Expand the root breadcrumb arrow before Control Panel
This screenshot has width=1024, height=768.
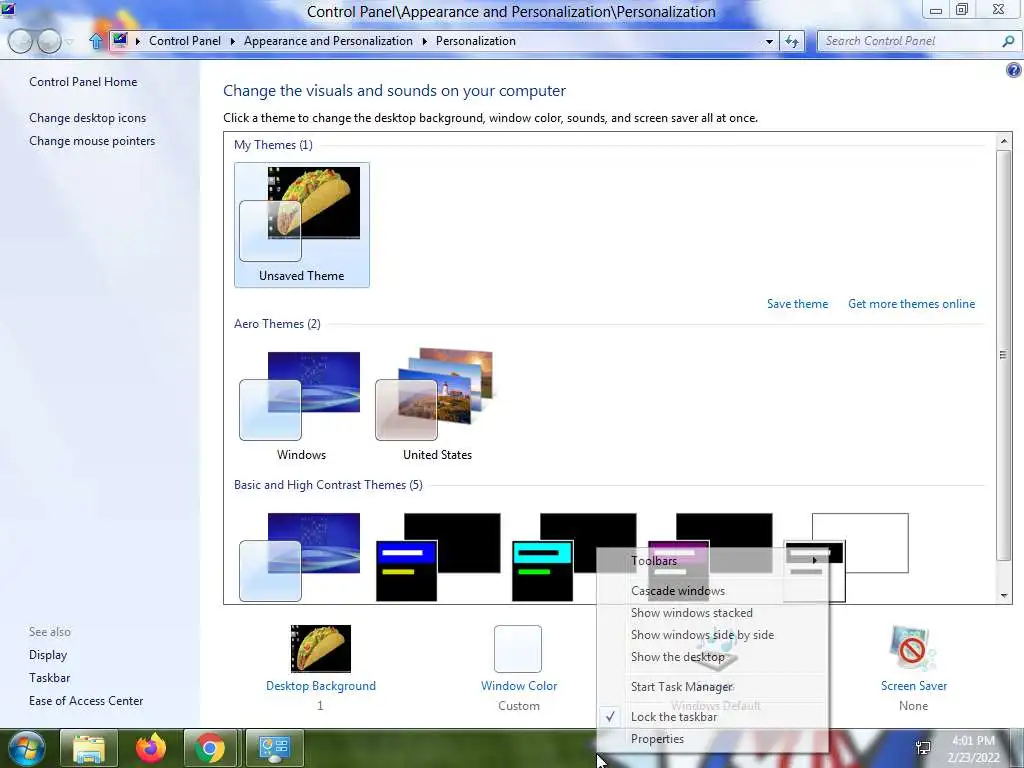pos(138,41)
